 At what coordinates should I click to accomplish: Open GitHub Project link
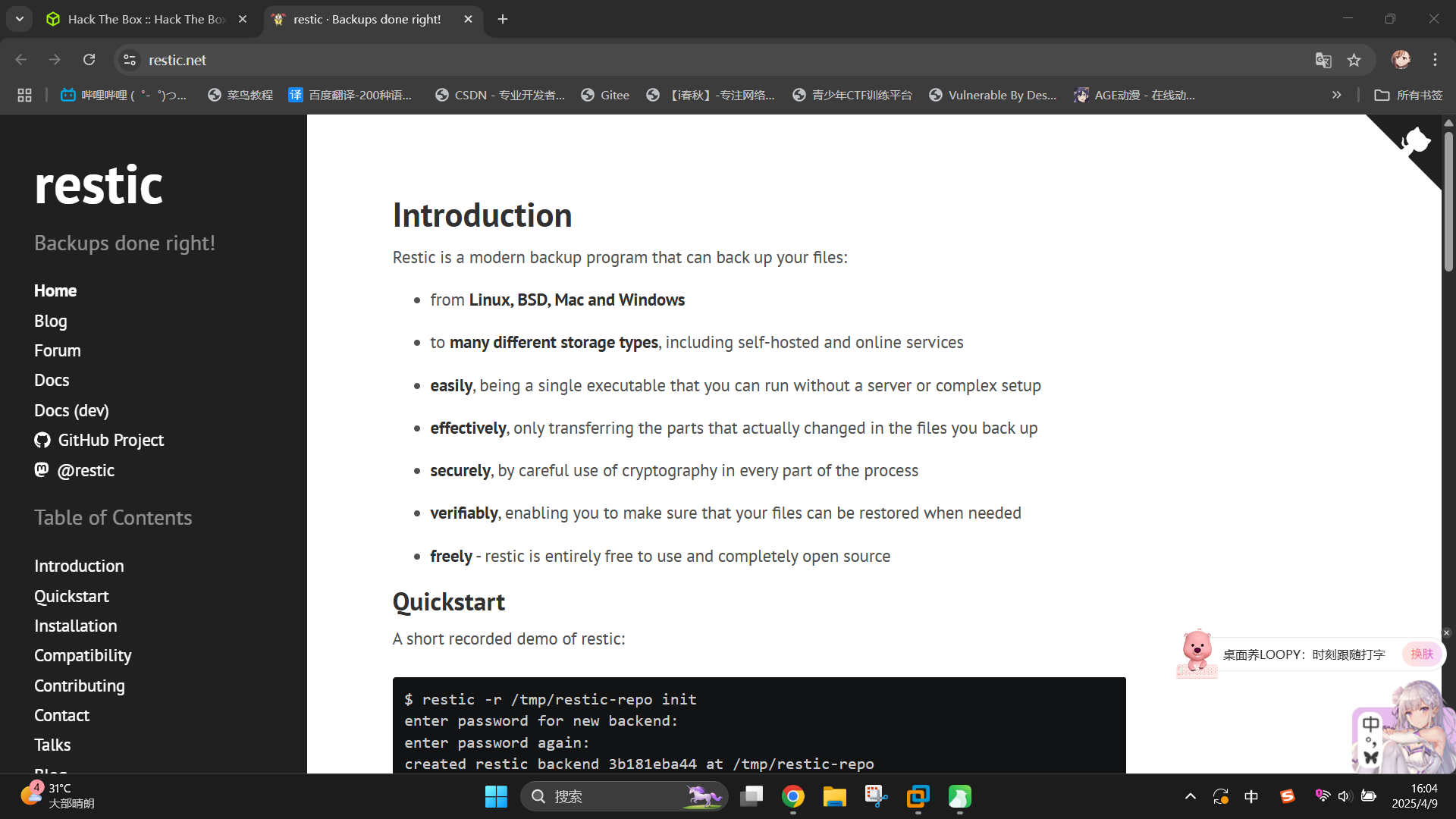coord(99,440)
